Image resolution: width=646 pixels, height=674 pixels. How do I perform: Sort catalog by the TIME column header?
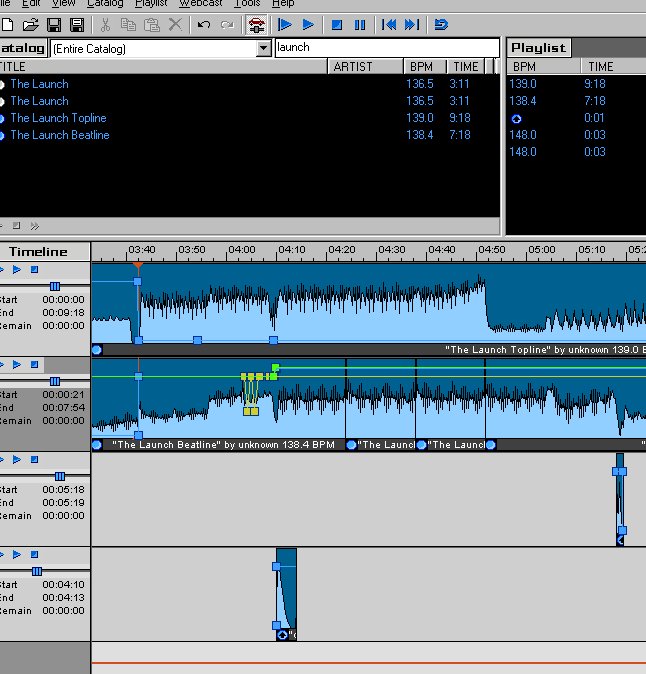(x=466, y=67)
